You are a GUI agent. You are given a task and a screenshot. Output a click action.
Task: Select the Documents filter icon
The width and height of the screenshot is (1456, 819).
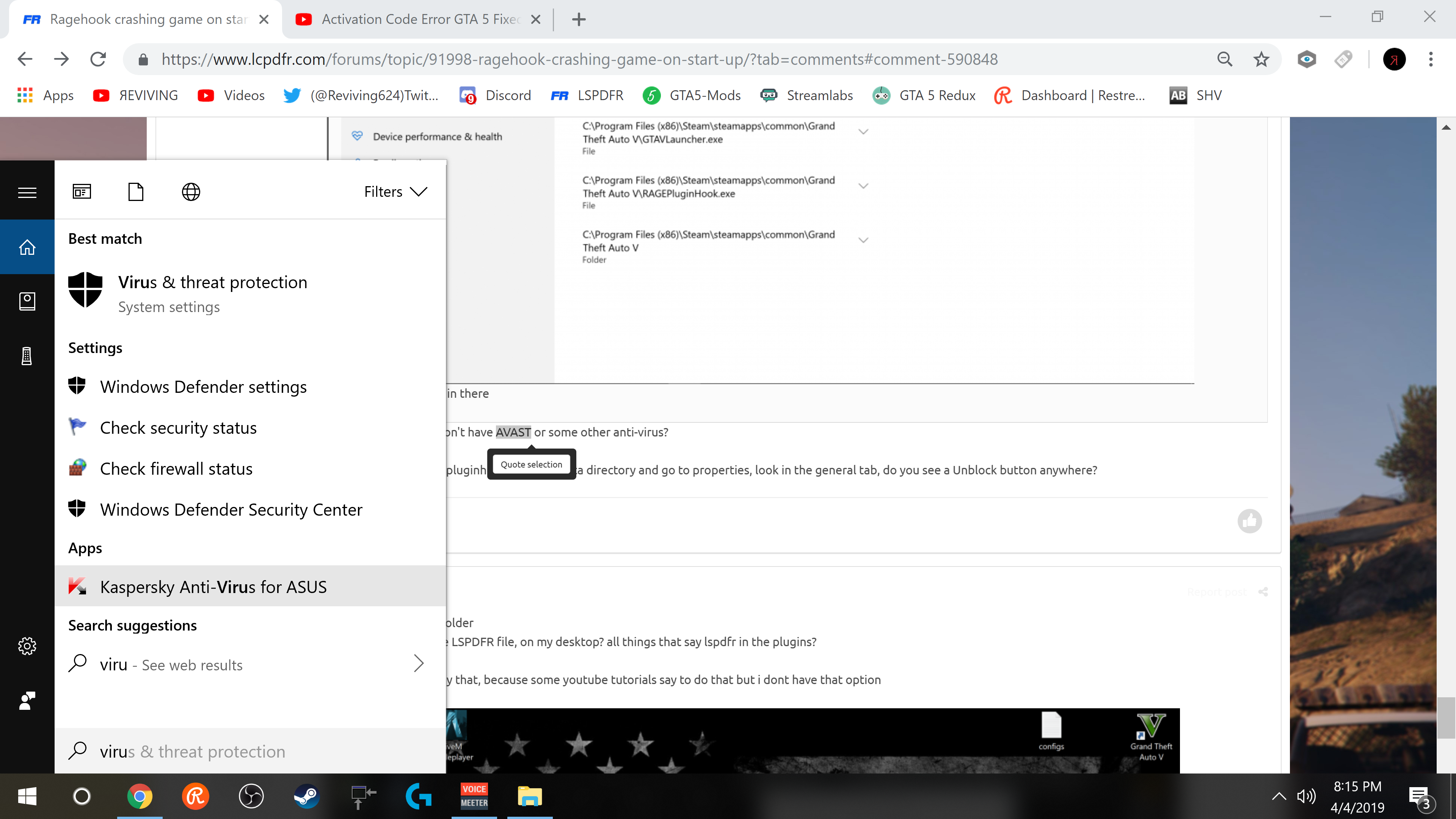(136, 191)
